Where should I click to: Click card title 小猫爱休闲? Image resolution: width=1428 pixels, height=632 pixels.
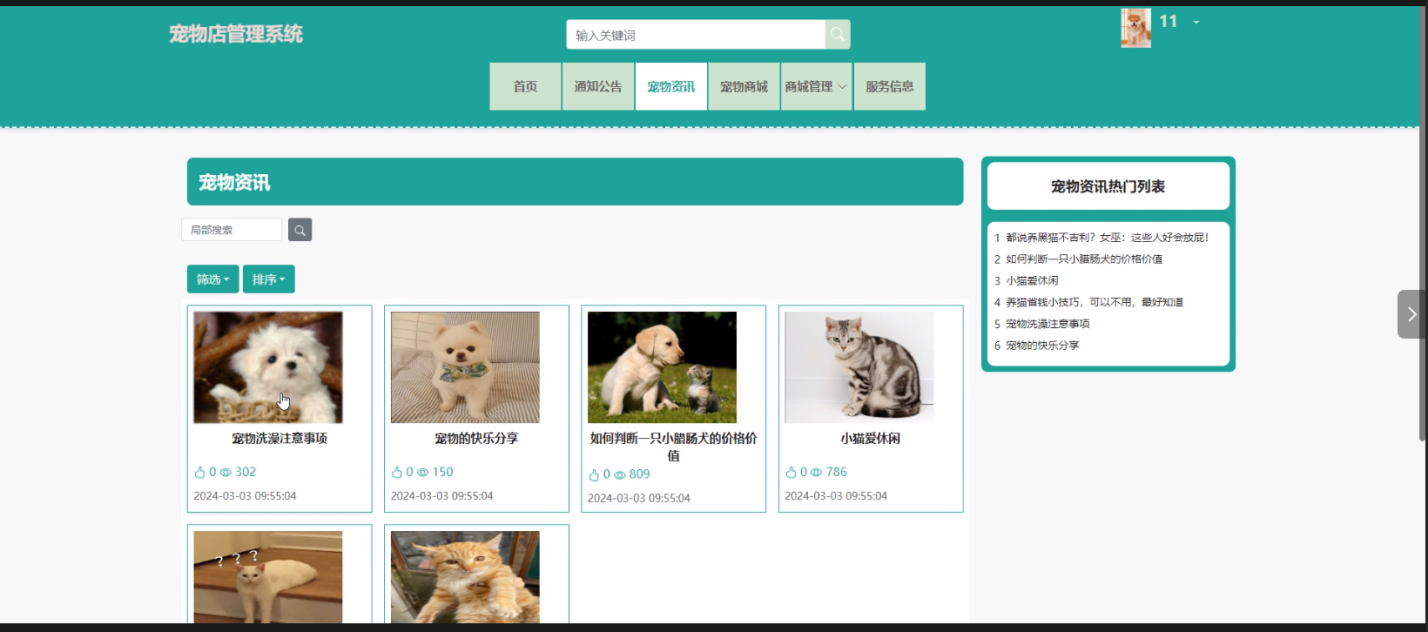pos(871,439)
